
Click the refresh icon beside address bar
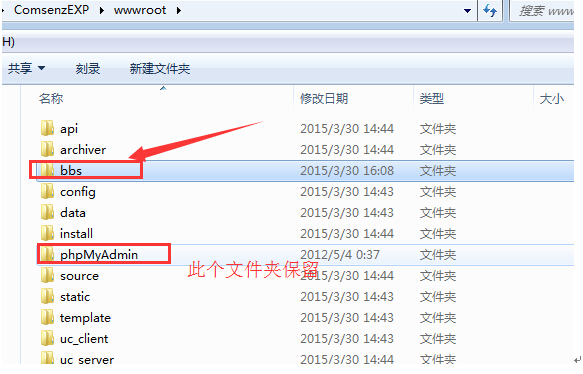click(x=490, y=10)
